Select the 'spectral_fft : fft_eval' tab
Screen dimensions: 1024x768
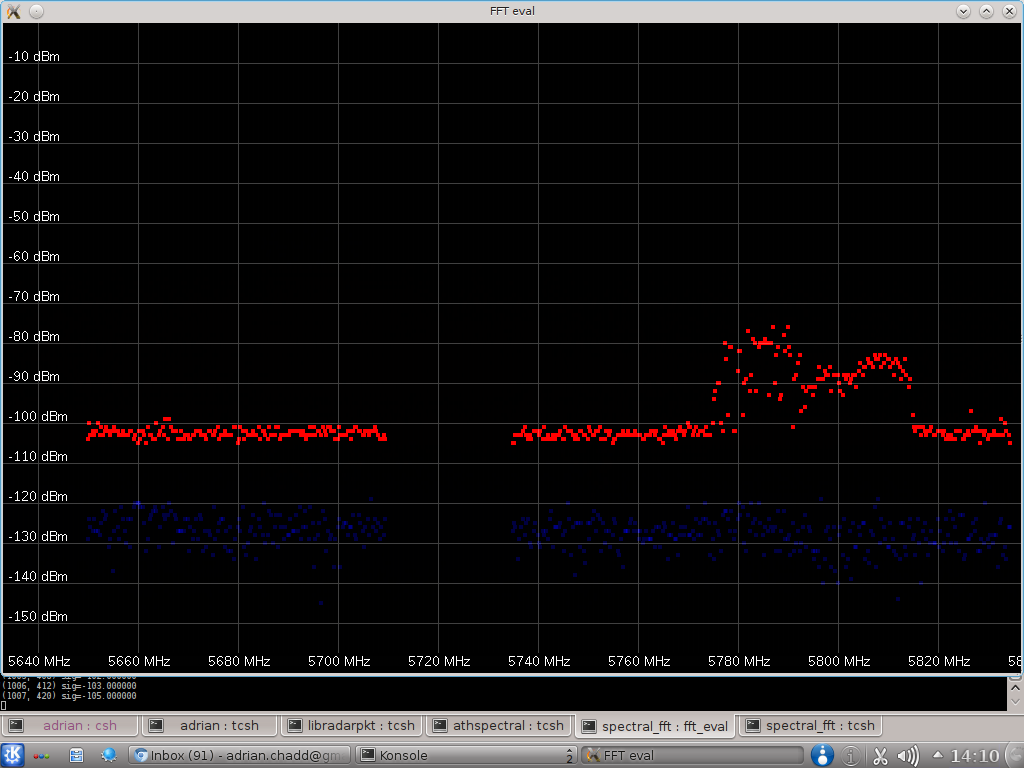[x=655, y=726]
